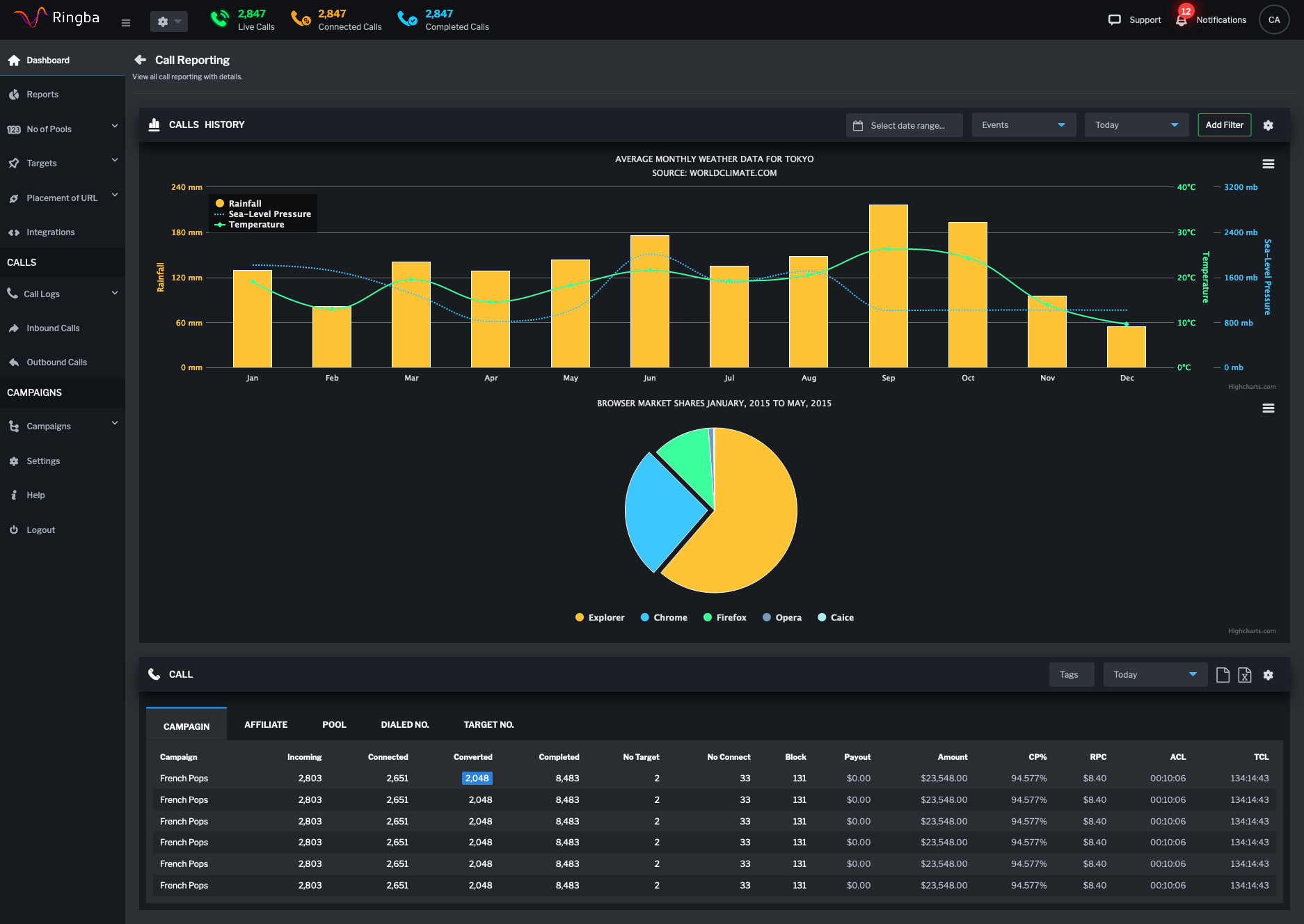
Task: Click the Select date range field
Action: 904,125
